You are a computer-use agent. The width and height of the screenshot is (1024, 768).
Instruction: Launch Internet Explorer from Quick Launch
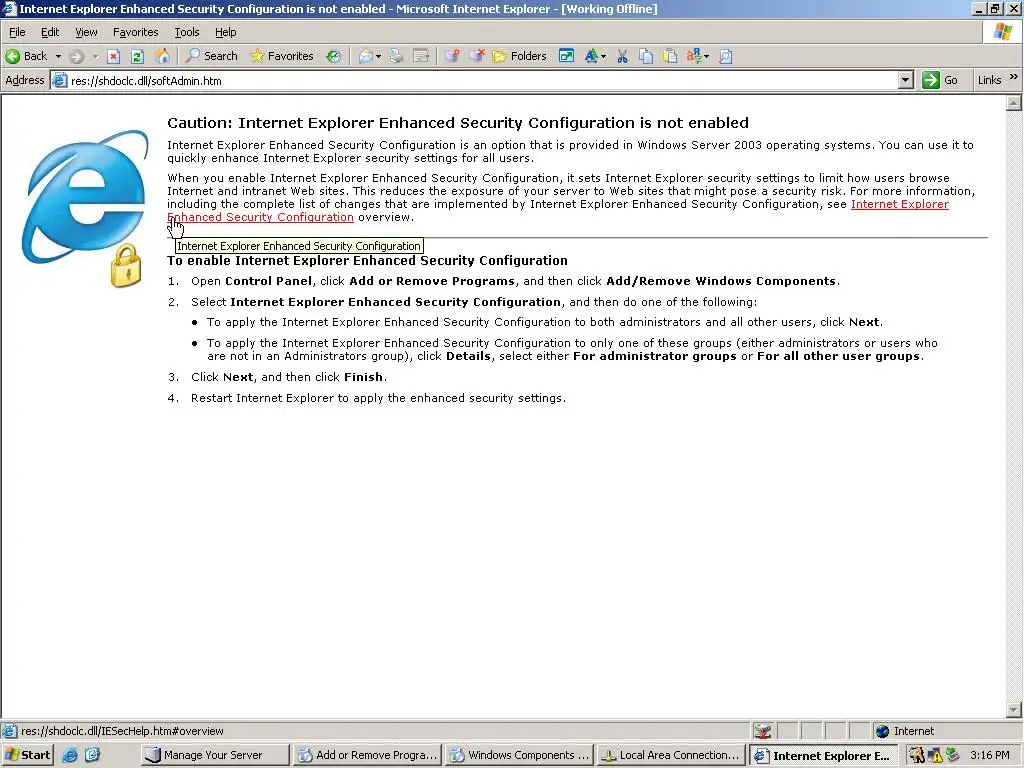click(x=70, y=755)
